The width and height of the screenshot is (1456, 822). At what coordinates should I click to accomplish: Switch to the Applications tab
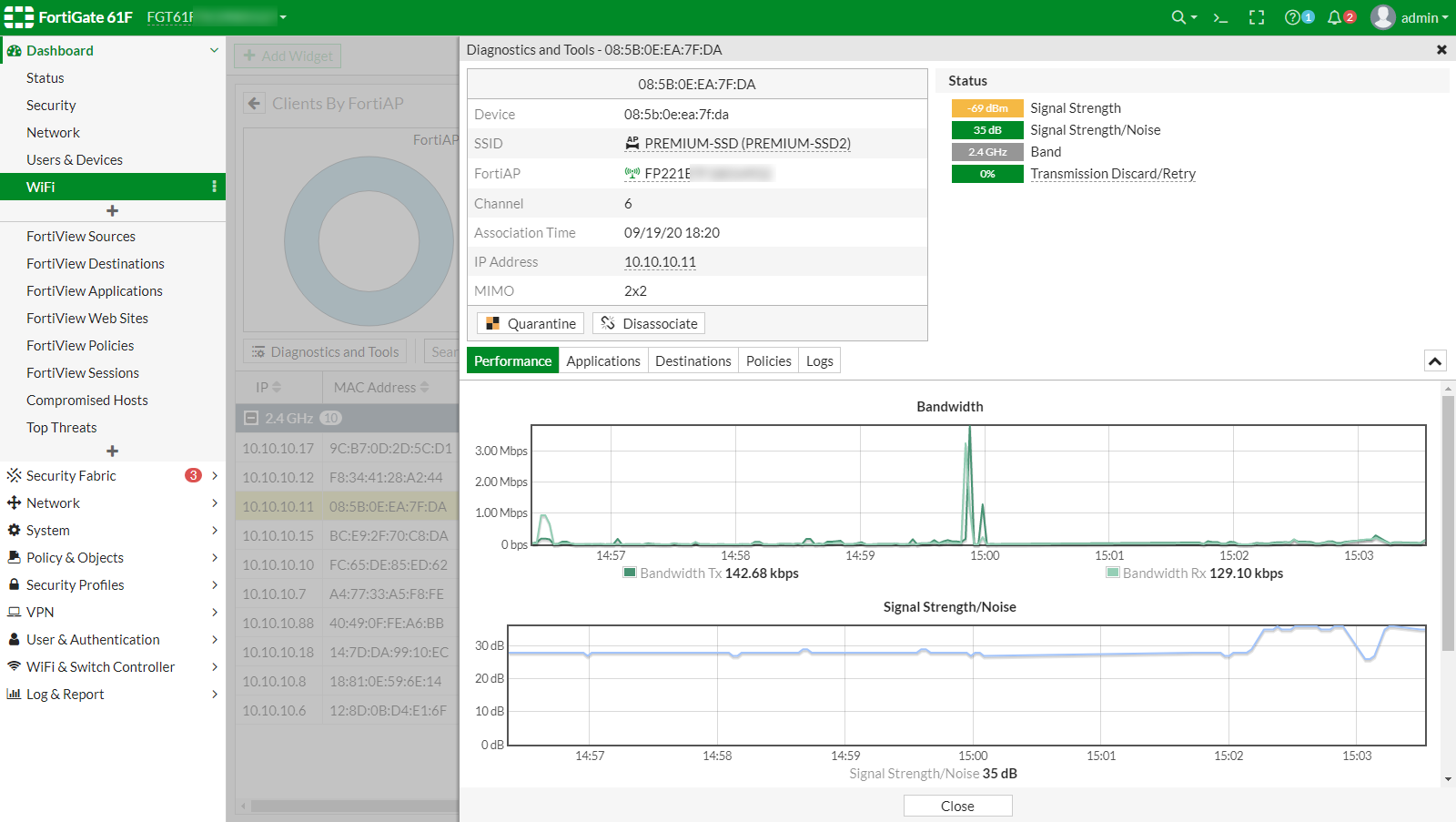[x=602, y=361]
